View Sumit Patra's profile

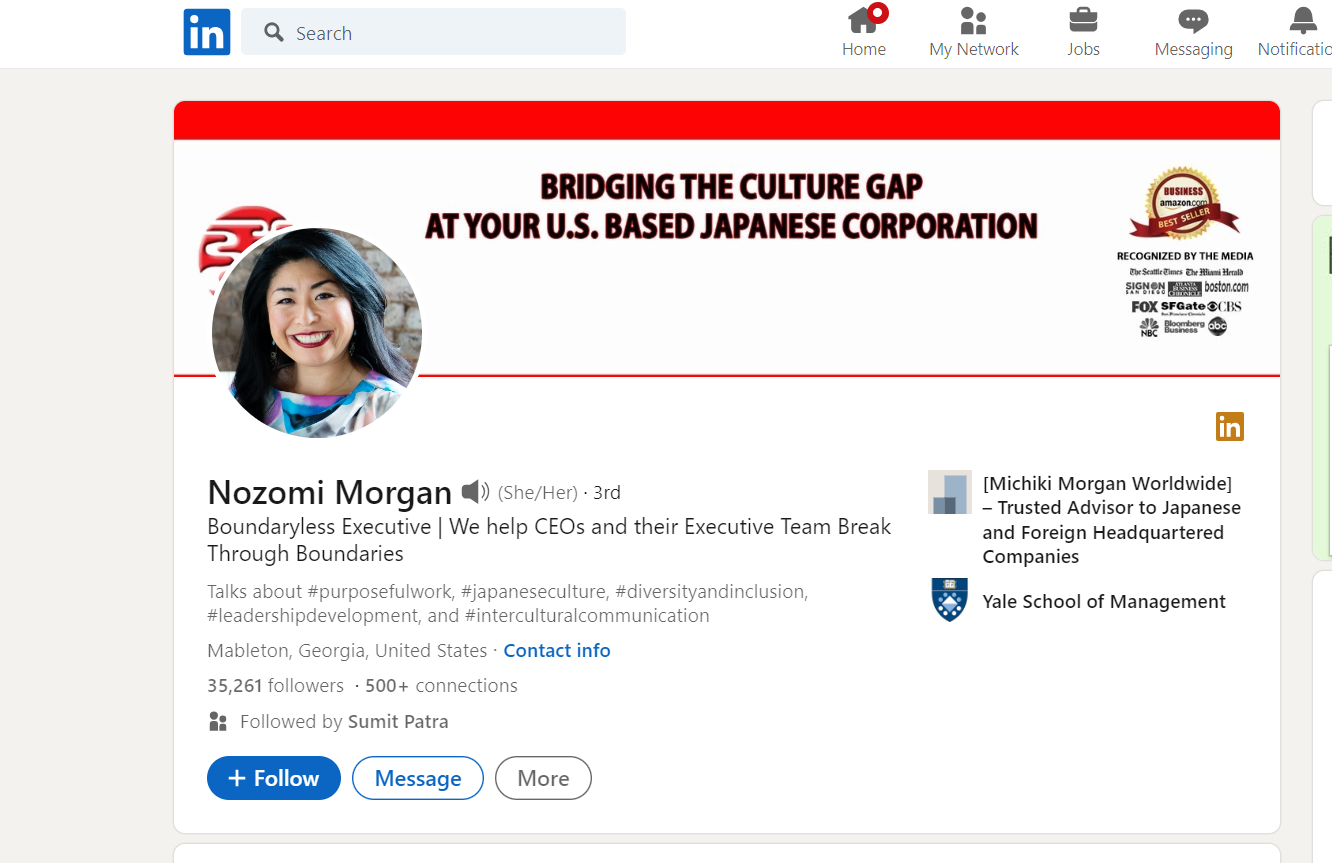[x=398, y=721]
